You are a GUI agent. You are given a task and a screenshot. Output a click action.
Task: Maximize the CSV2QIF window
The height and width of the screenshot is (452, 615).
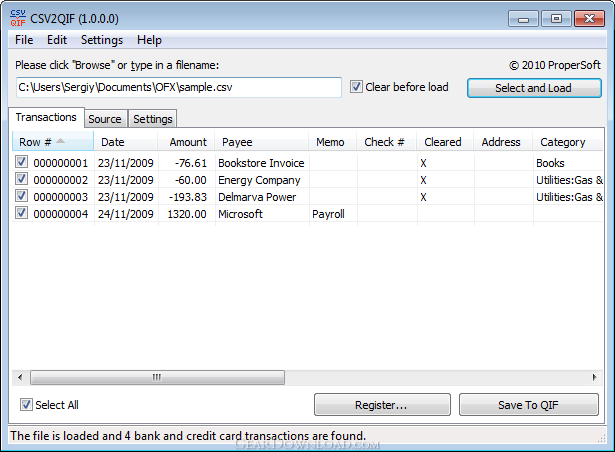pos(556,19)
